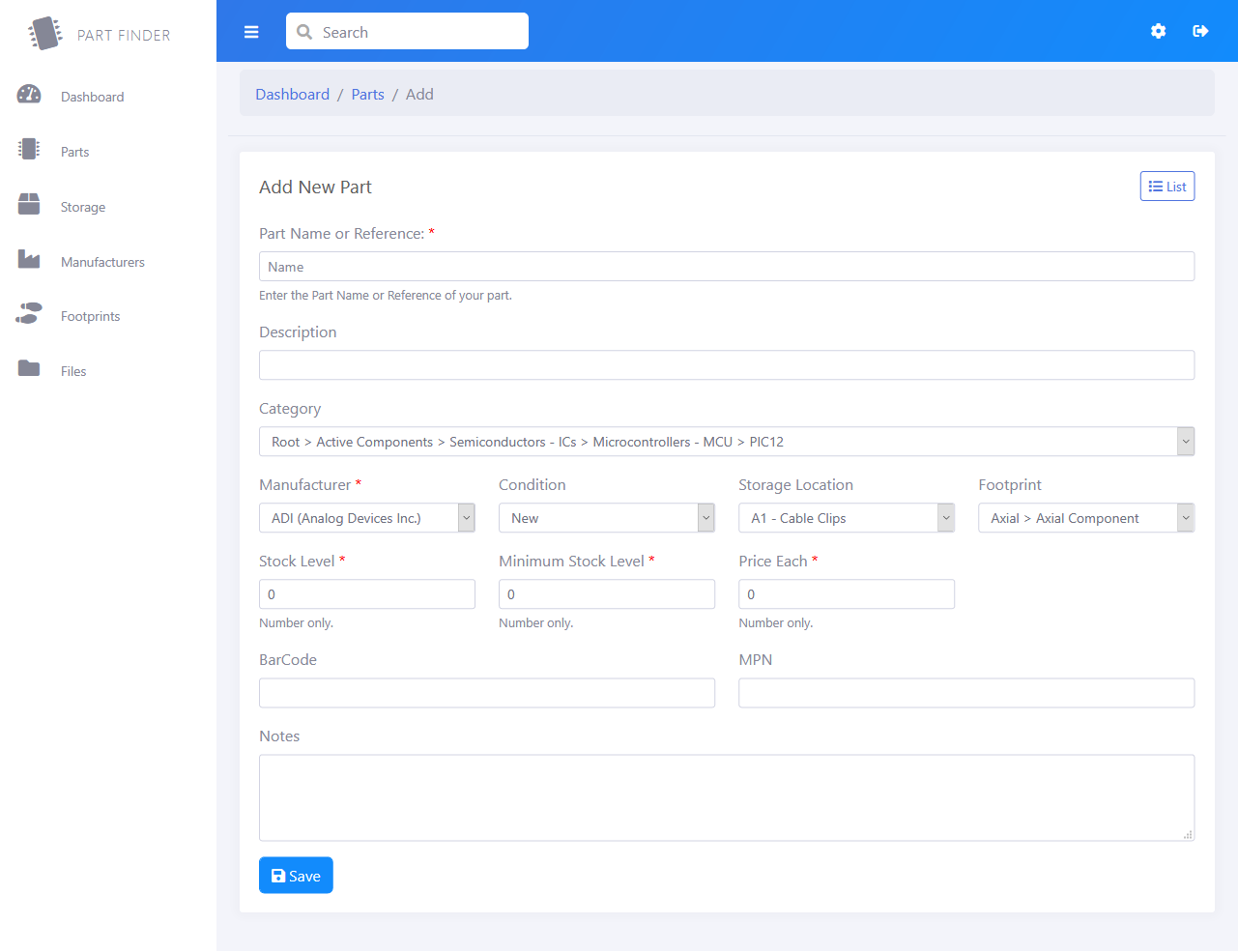Open the Category dropdown
Viewport: 1238px width, 952px height.
[x=726, y=442]
